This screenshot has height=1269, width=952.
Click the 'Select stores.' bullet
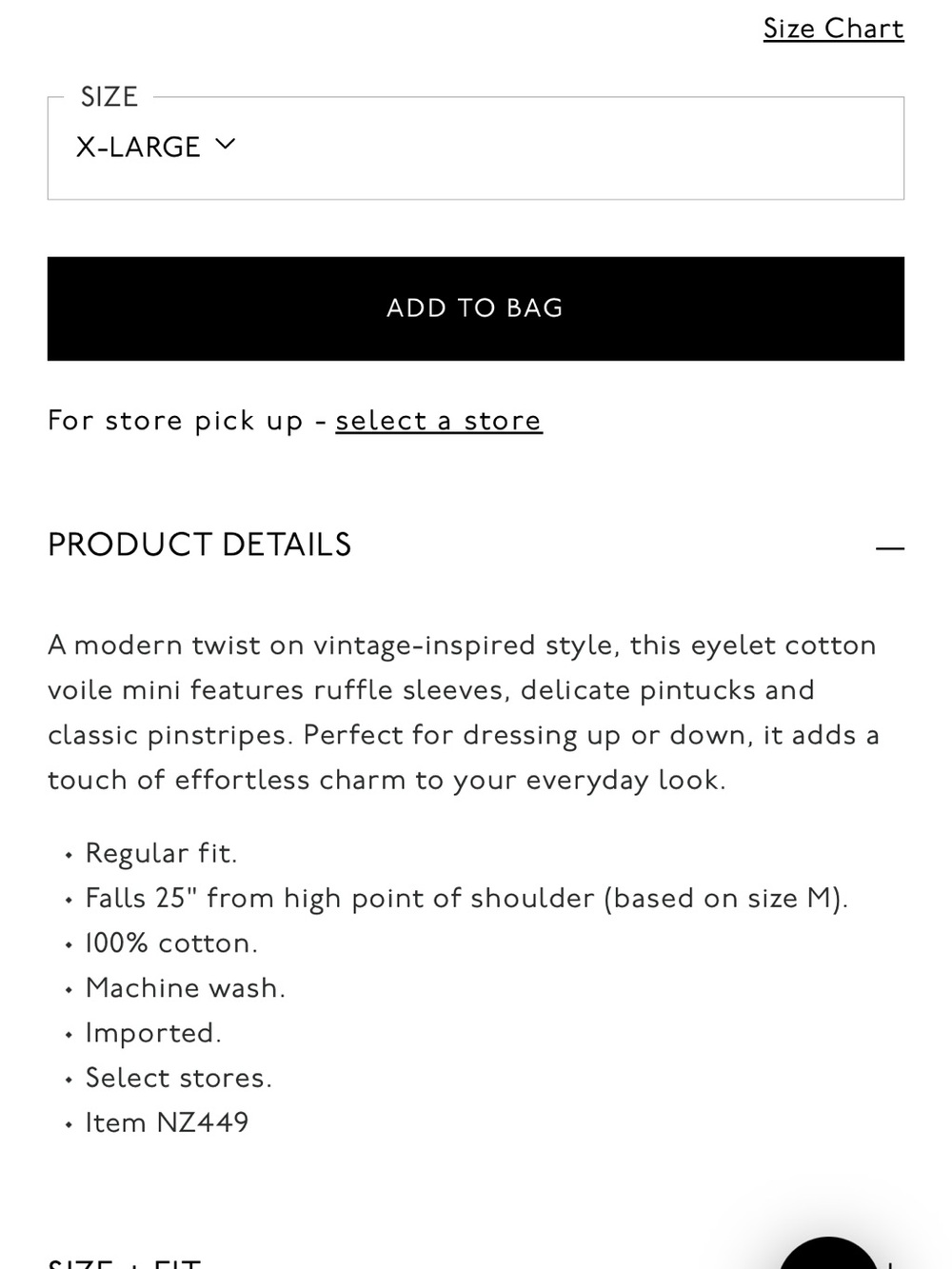tap(179, 1078)
